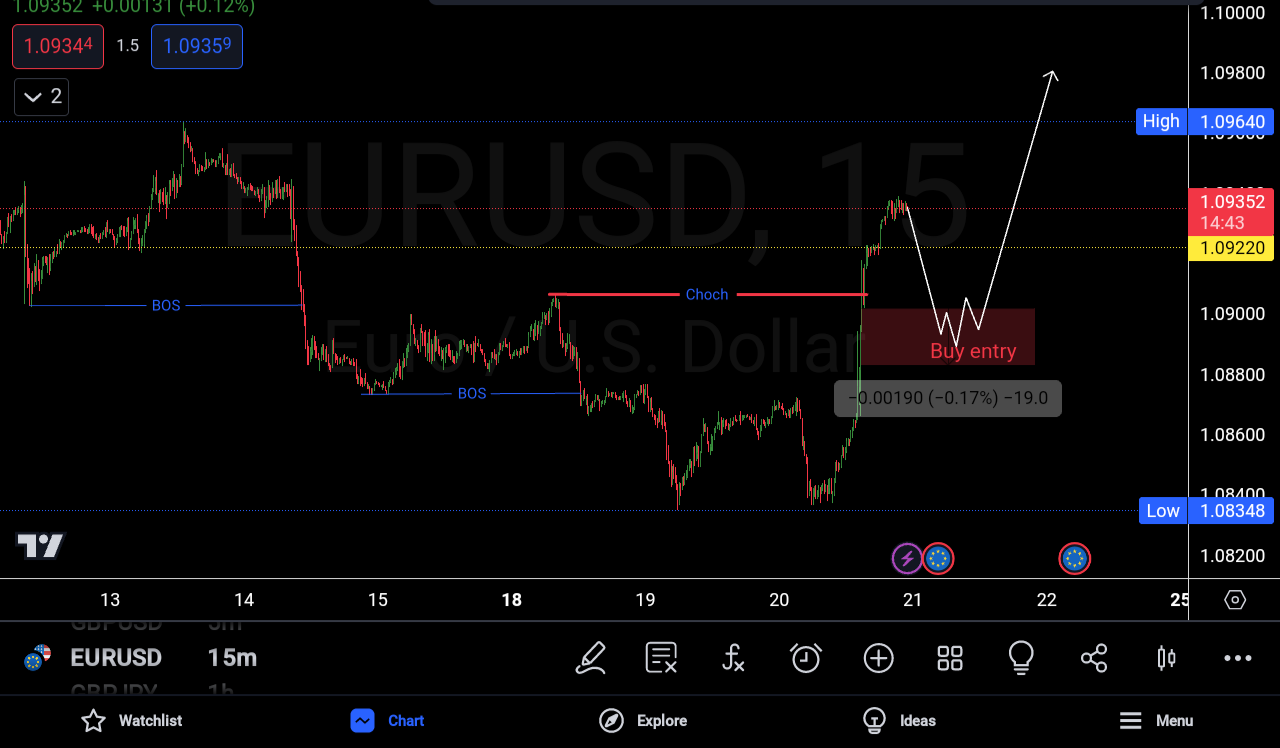Viewport: 1280px width, 748px height.
Task: Open the EURUSD symbol selector
Action: pyautogui.click(x=115, y=658)
